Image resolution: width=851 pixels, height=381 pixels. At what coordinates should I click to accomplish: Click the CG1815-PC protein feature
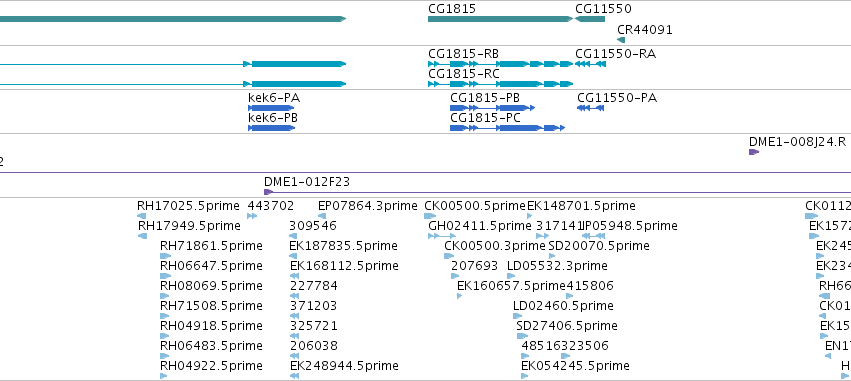pos(507,128)
